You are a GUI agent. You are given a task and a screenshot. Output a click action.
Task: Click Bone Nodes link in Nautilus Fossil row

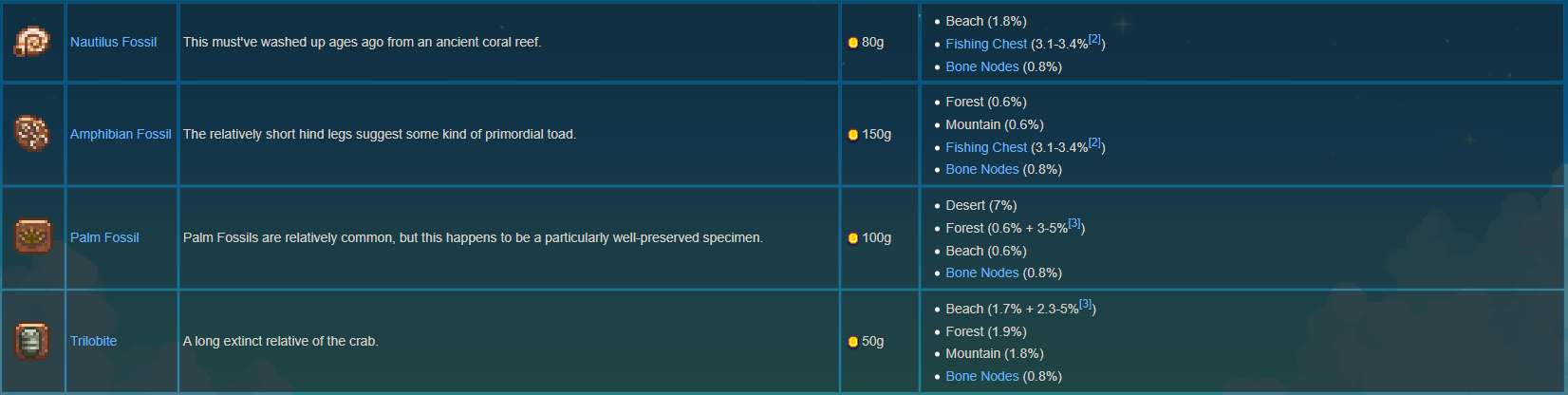click(981, 66)
